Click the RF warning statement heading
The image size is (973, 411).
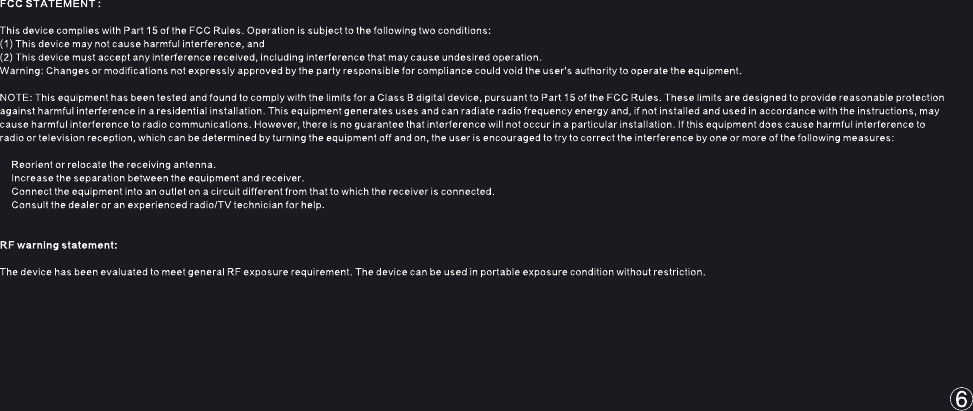59,245
